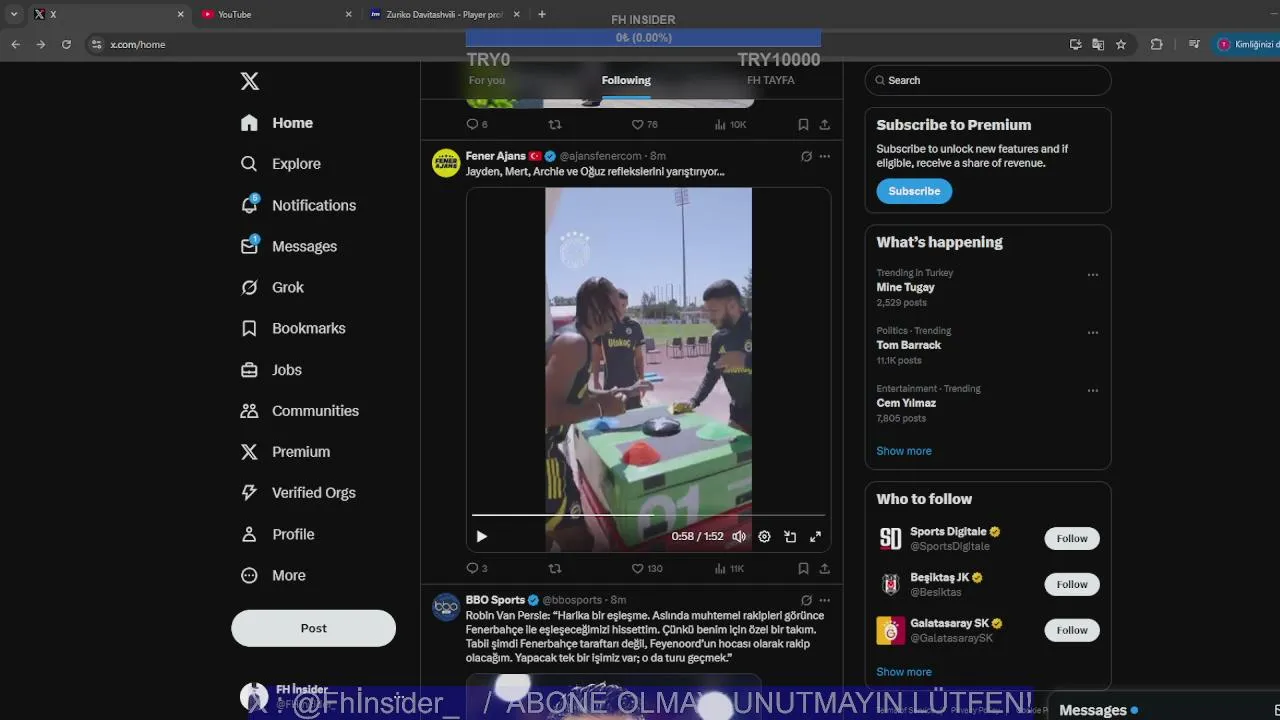This screenshot has height=720, width=1280.
Task: Open browser tab search dropdown
Action: pyautogui.click(x=14, y=14)
